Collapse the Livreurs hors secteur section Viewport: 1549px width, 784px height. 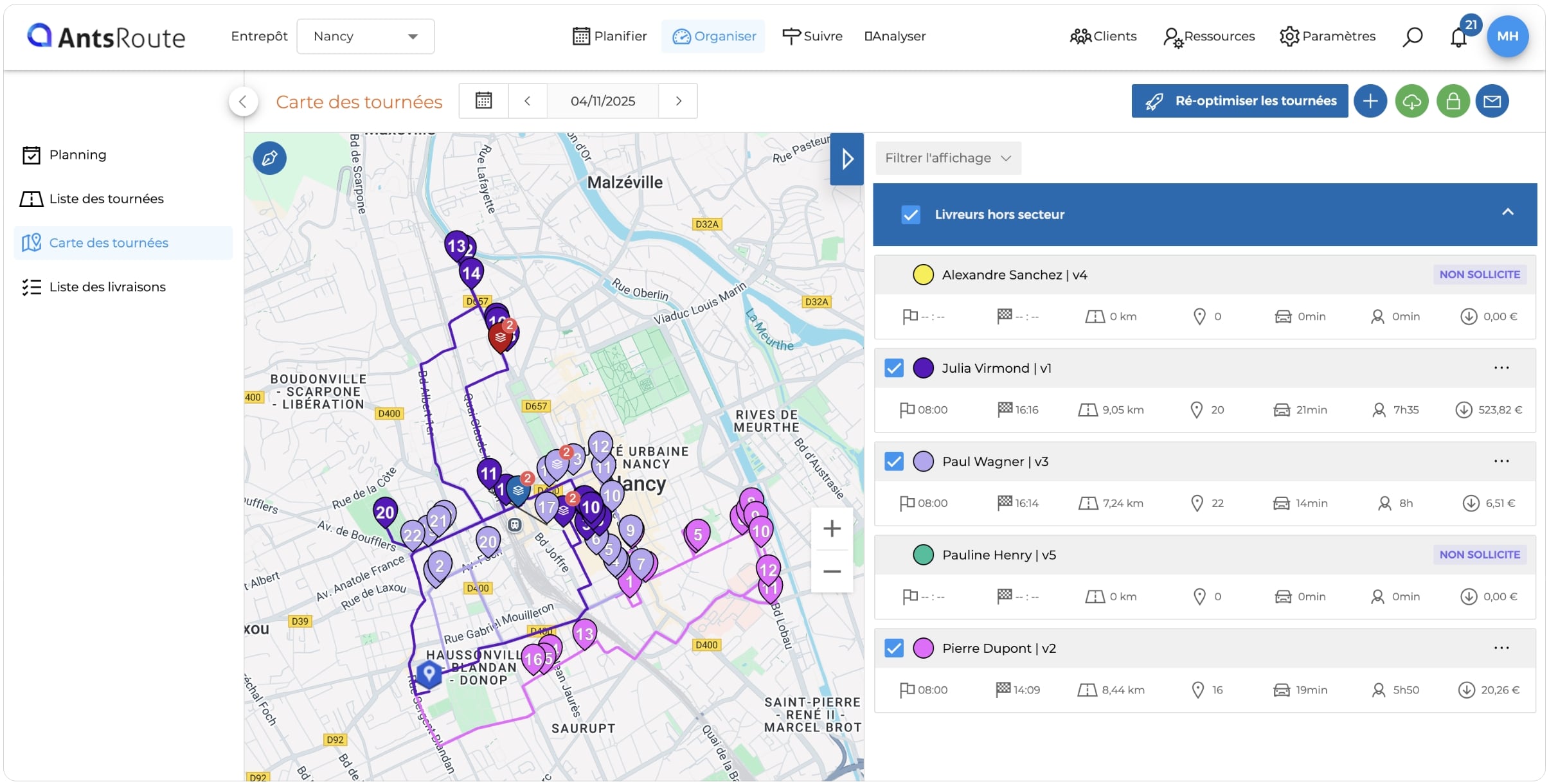pyautogui.click(x=1507, y=213)
